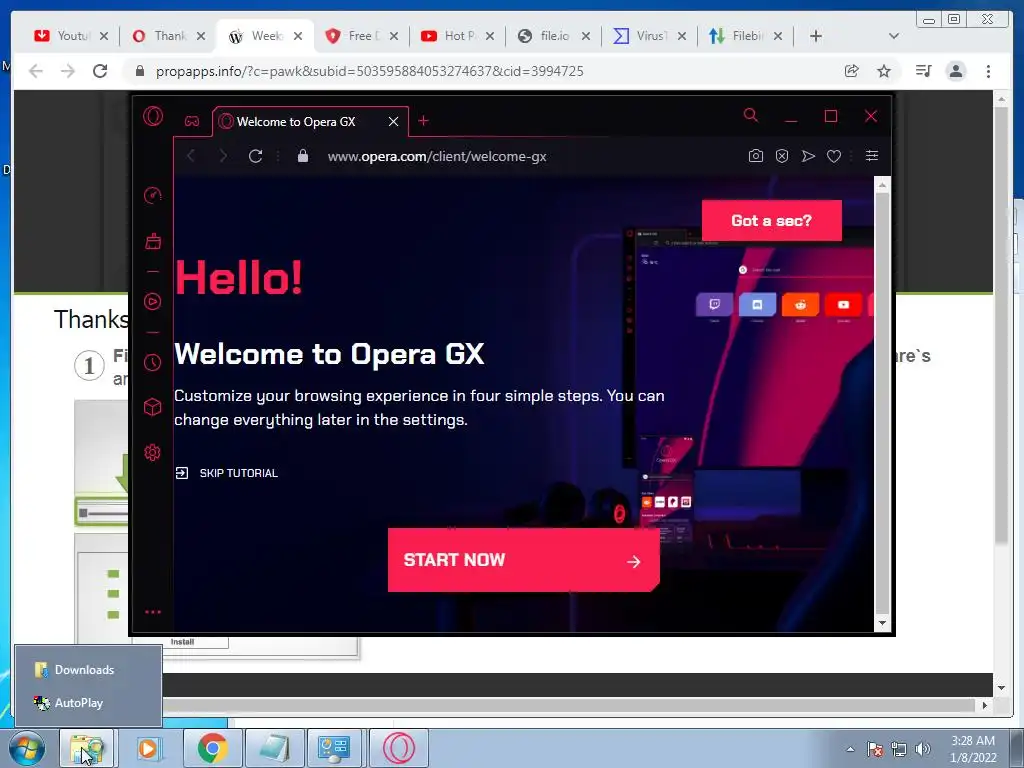Open Chrome media control icon

tap(923, 71)
